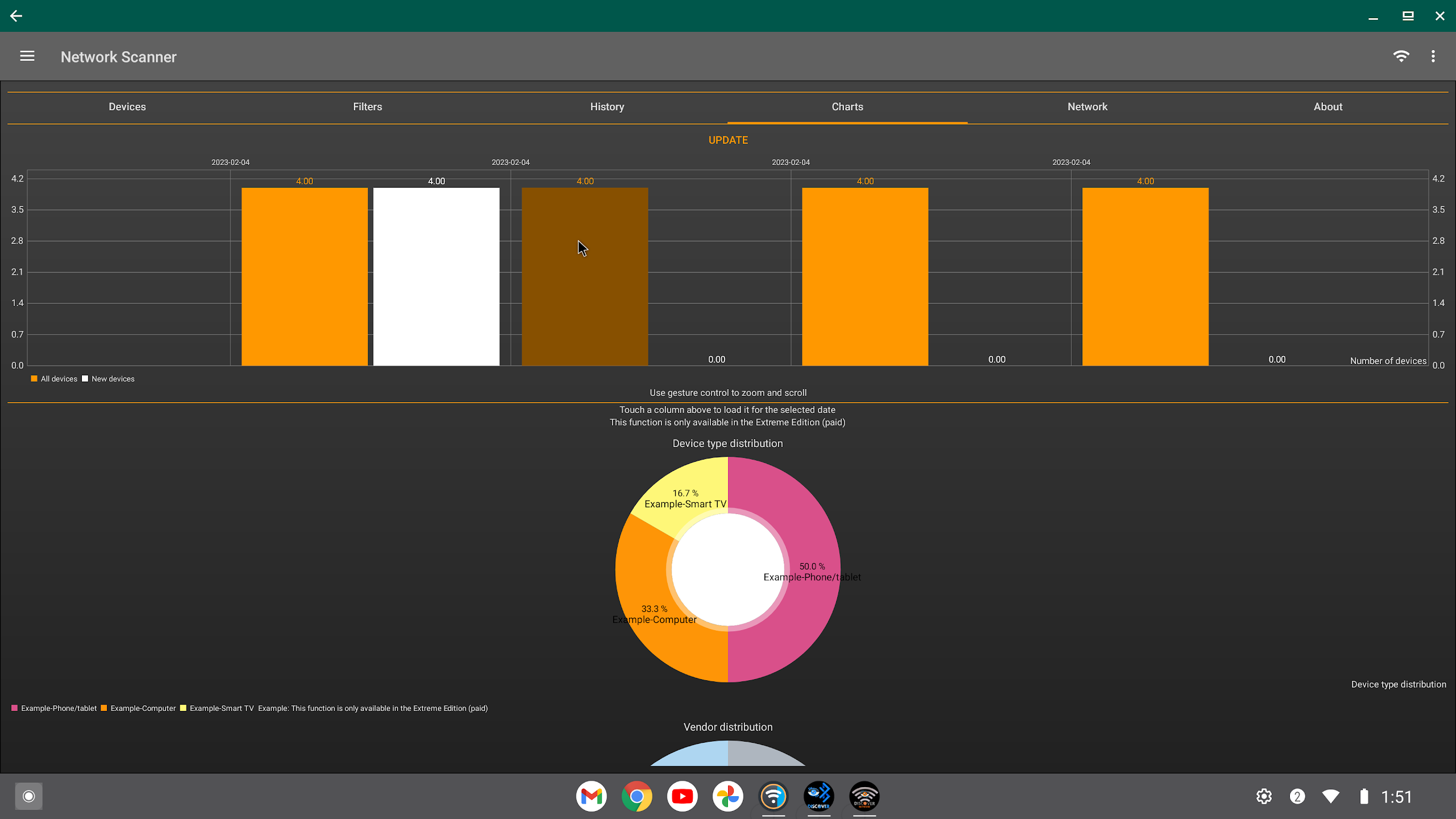Open Google Photos from the shelf

pos(728,796)
